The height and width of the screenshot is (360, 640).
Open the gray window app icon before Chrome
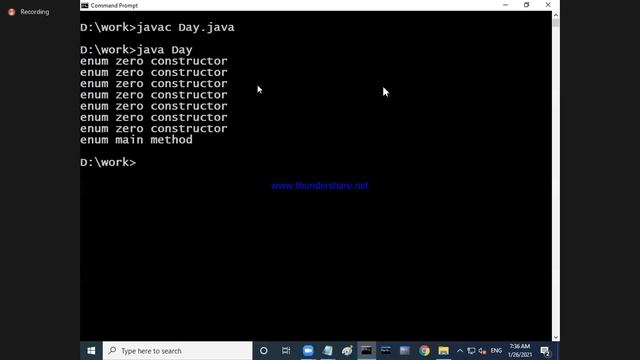tap(404, 351)
